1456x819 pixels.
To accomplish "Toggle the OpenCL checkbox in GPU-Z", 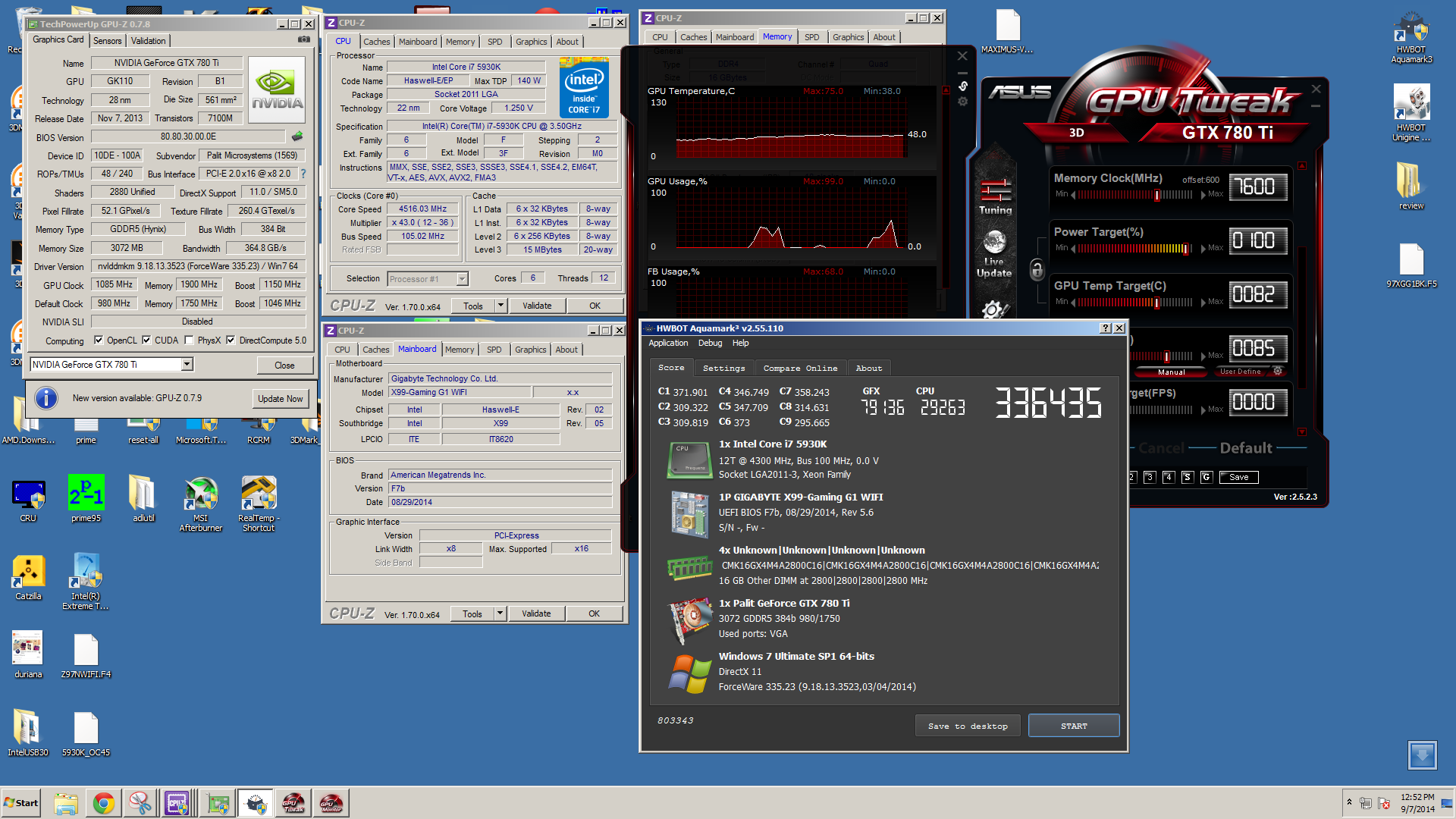I will point(99,340).
